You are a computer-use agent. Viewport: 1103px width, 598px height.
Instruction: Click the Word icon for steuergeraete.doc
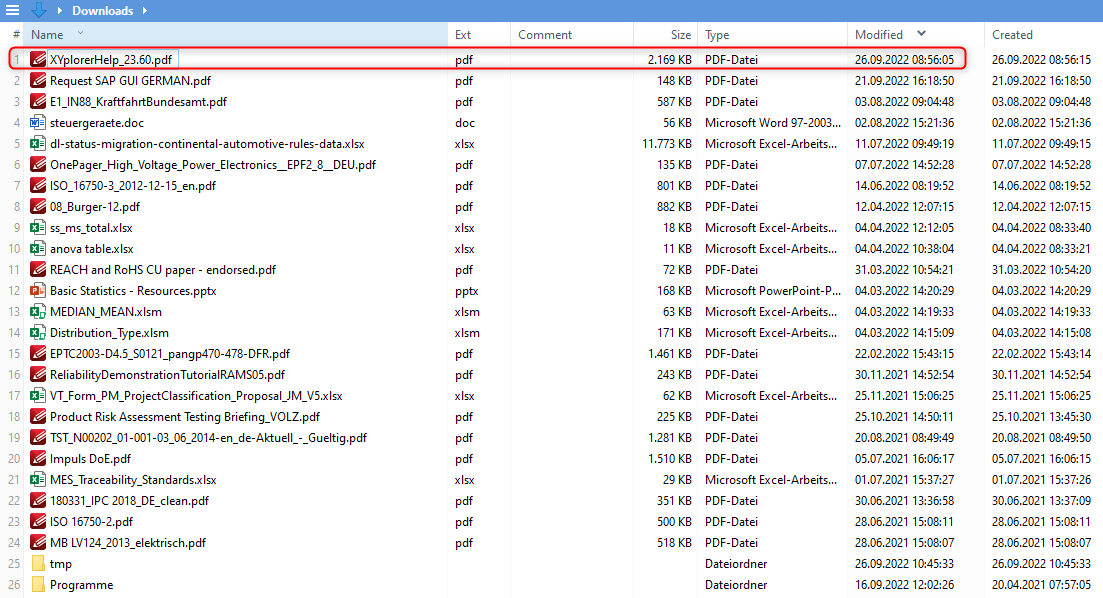(38, 123)
